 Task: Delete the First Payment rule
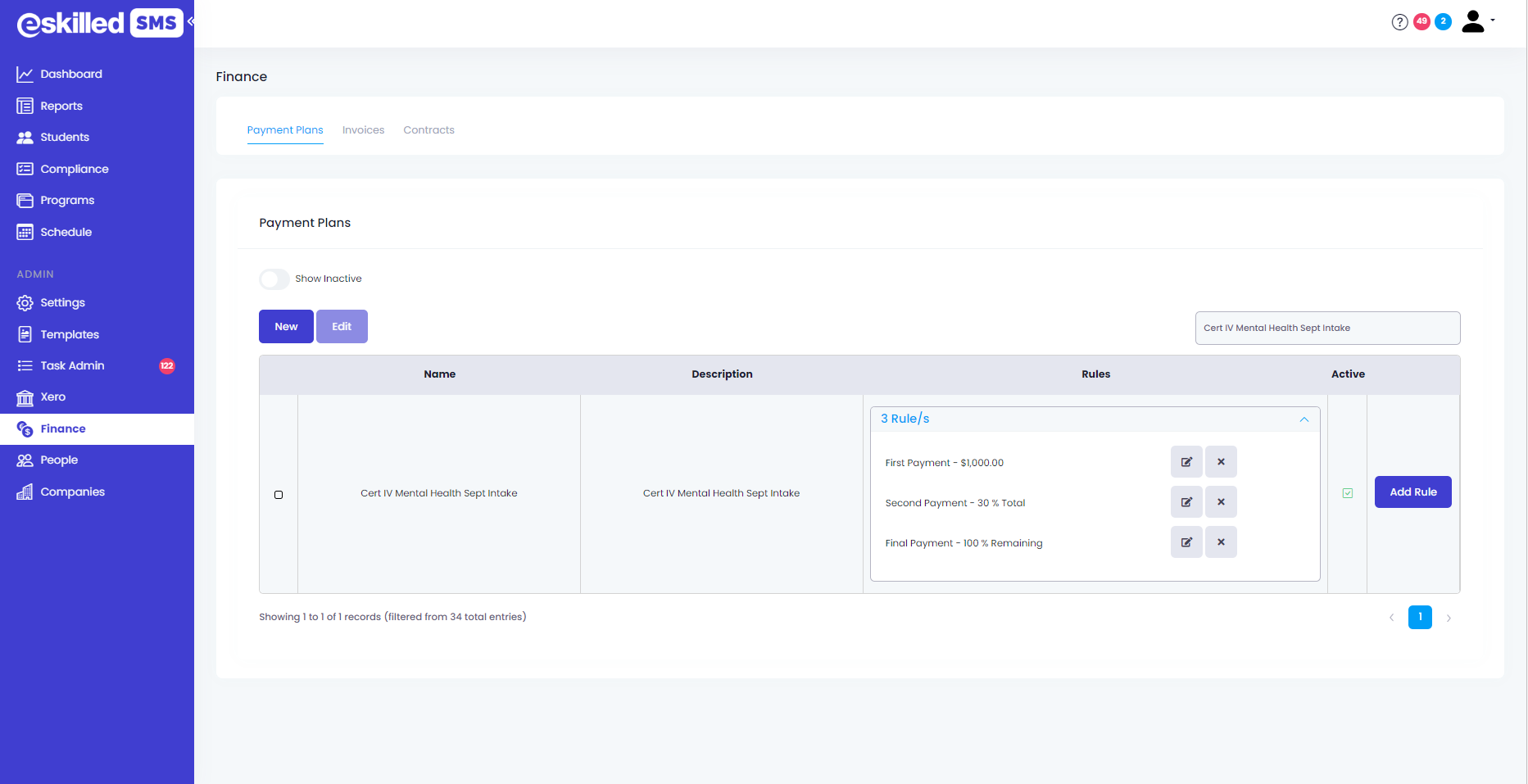(x=1221, y=462)
